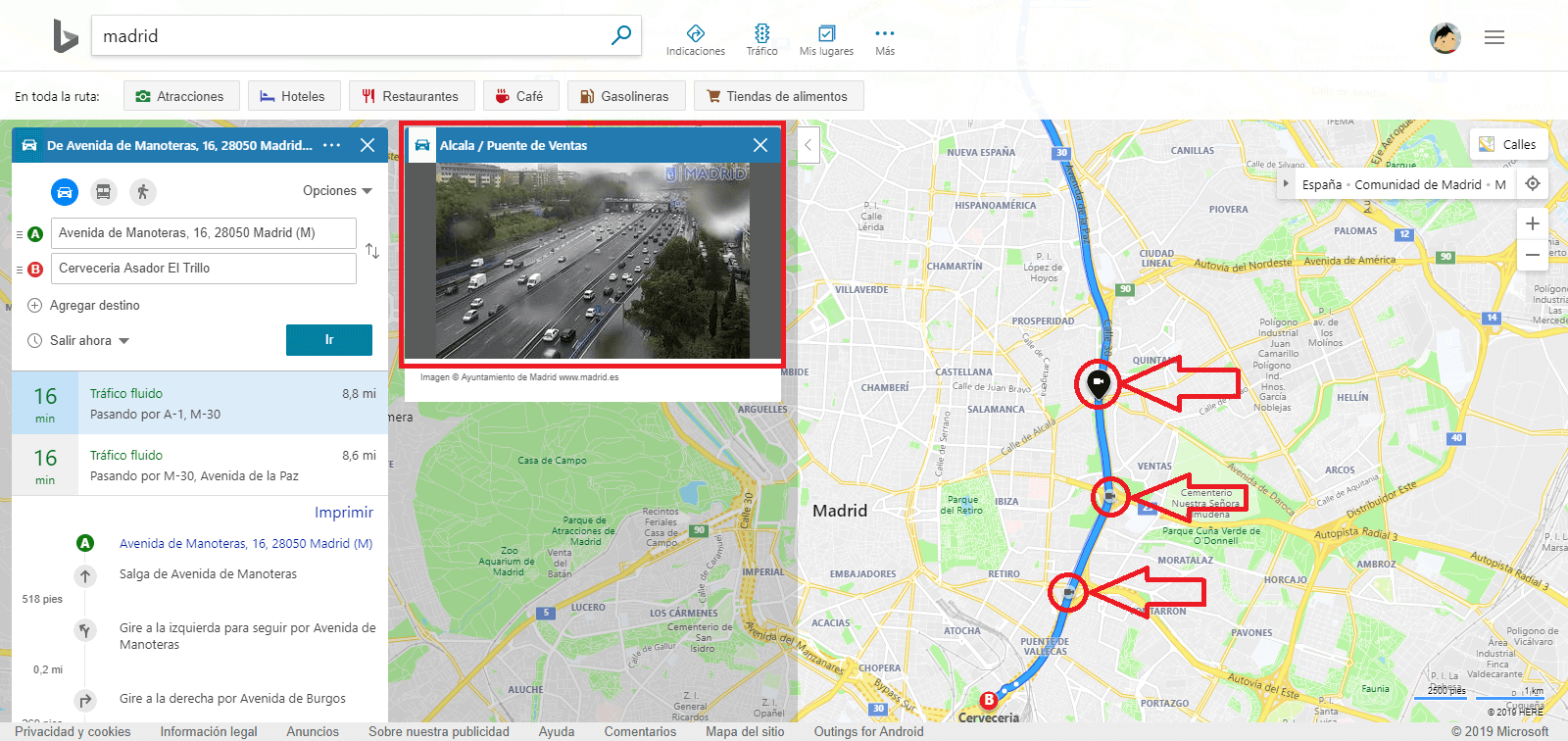Close the Alcala / Puente de Ventas camera popup

pyautogui.click(x=760, y=145)
